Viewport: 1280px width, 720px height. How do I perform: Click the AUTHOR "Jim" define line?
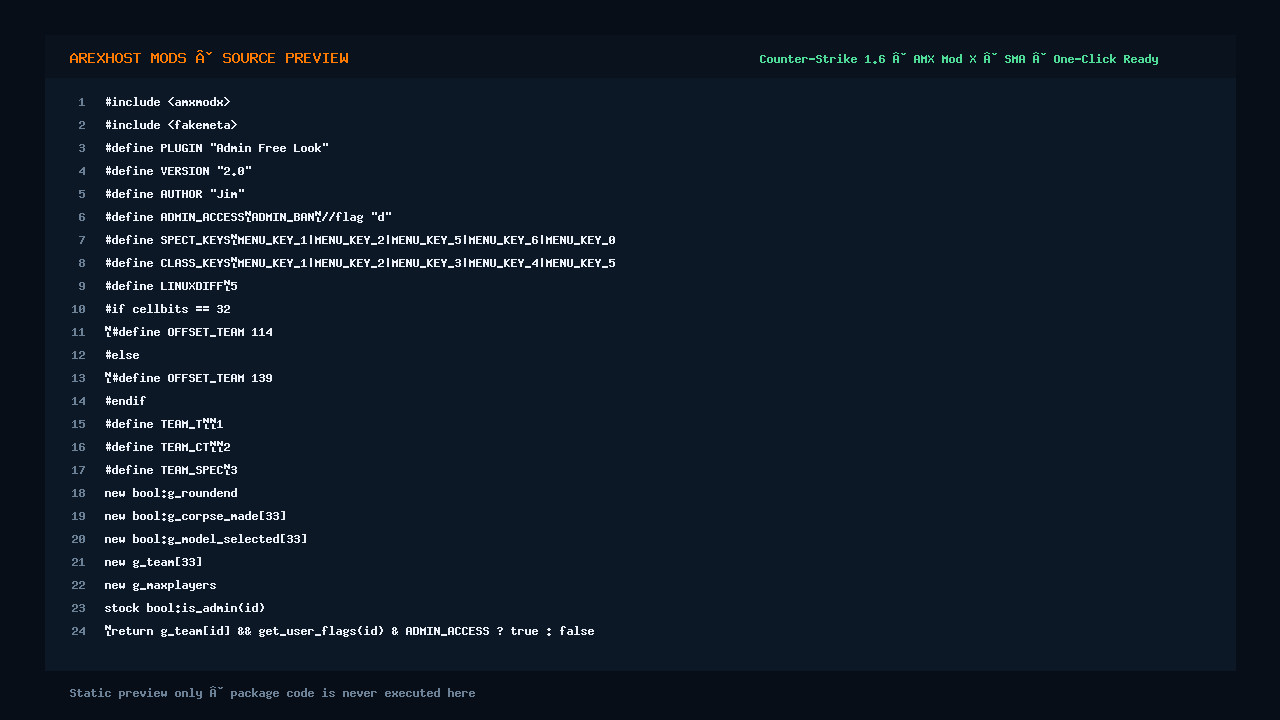coord(175,194)
